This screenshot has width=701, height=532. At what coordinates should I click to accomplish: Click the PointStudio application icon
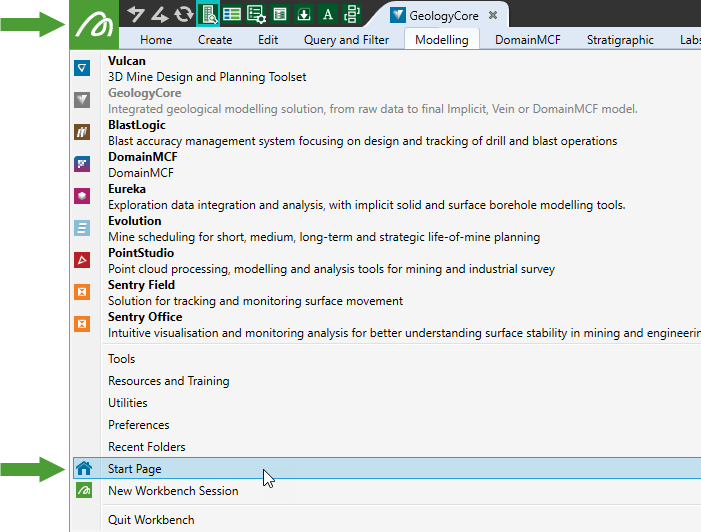point(82,260)
